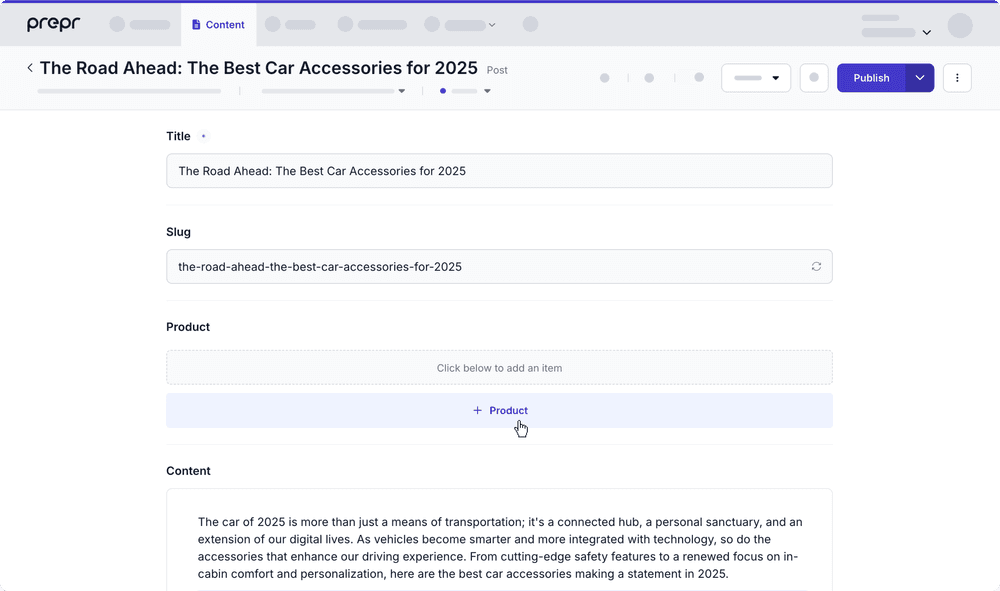Click the Prepr logo
The height and width of the screenshot is (591, 1000).
53,24
